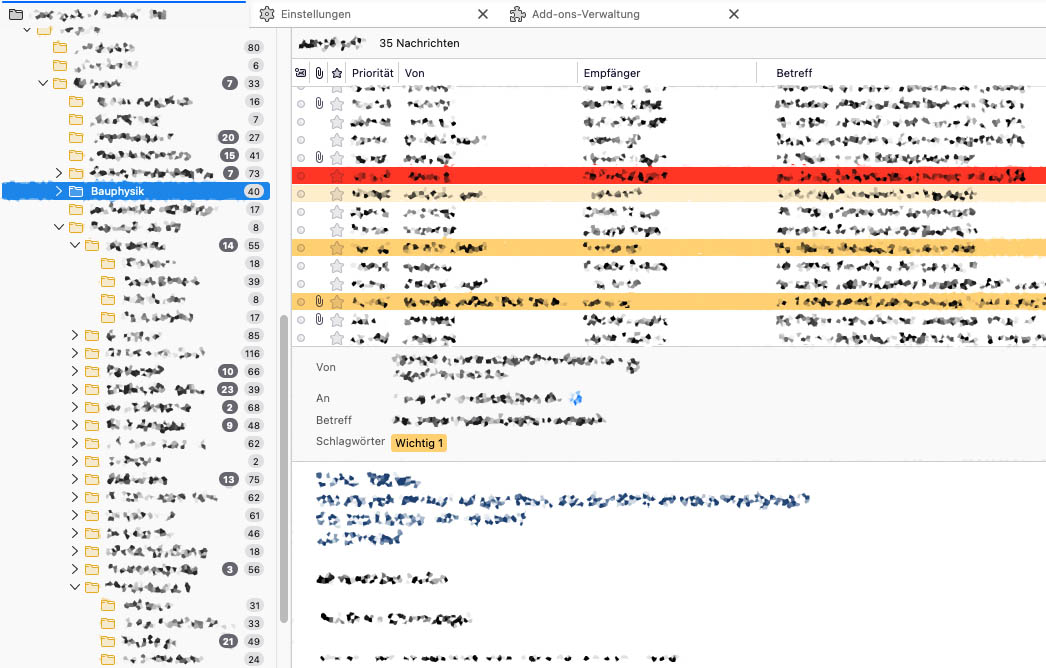
Task: Click the puzzle icon on Add-ons-Verwaltung tab
Action: [x=517, y=14]
